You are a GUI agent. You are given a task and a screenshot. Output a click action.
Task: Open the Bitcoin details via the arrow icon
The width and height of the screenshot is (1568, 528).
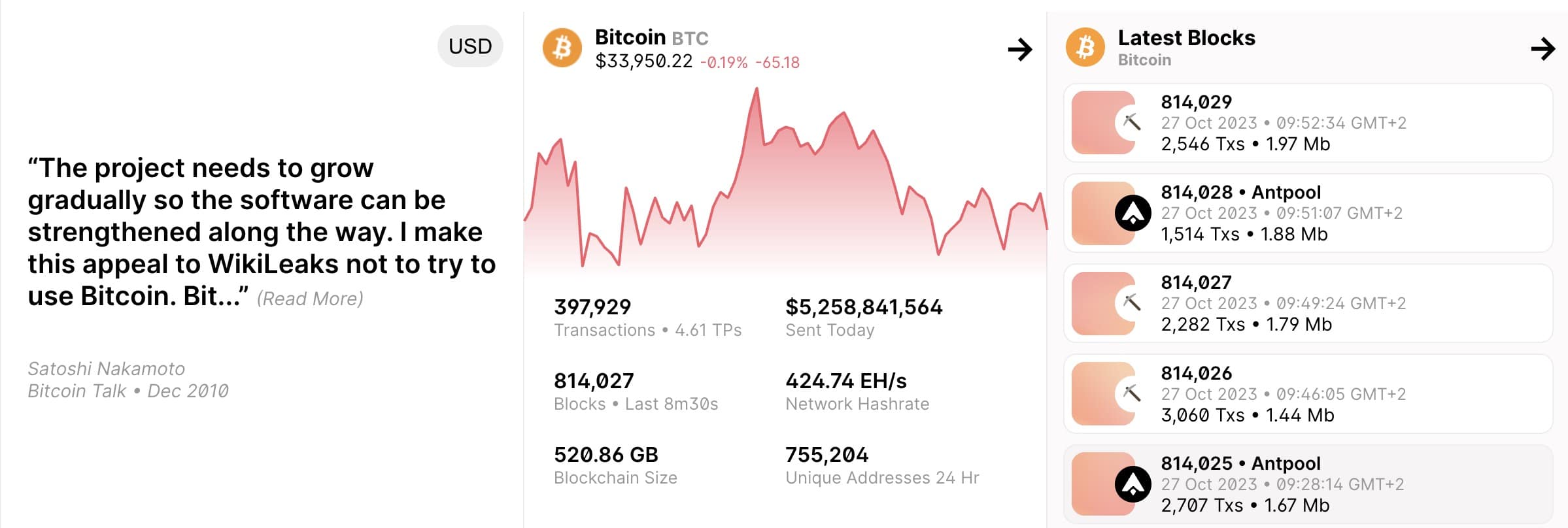tap(1021, 50)
